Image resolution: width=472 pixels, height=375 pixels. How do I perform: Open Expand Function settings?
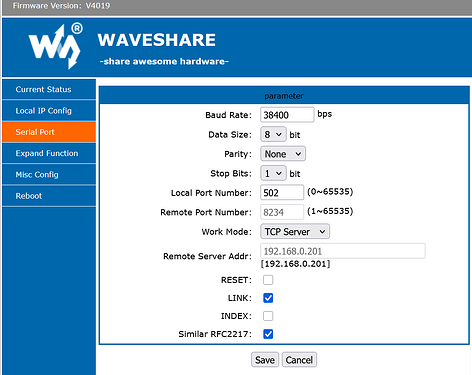[49, 153]
